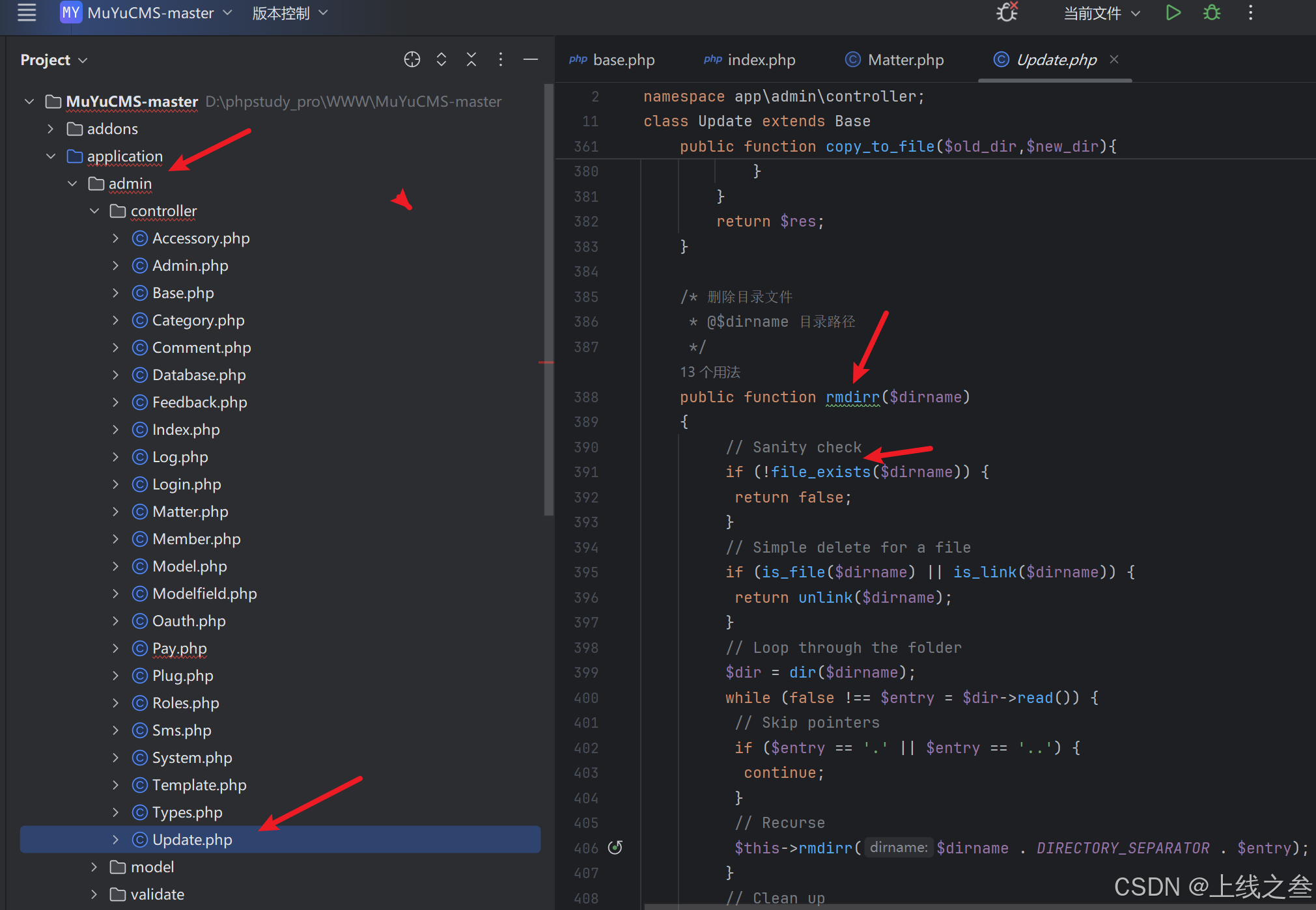The height and width of the screenshot is (910, 1316).
Task: Click the debug listener icon in toolbar
Action: click(1007, 12)
